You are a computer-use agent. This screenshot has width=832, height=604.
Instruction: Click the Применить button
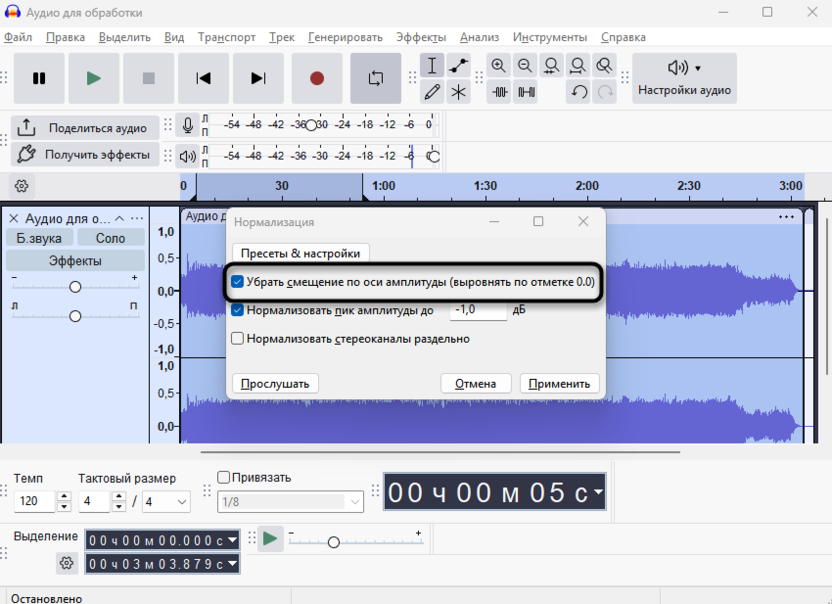coord(559,383)
